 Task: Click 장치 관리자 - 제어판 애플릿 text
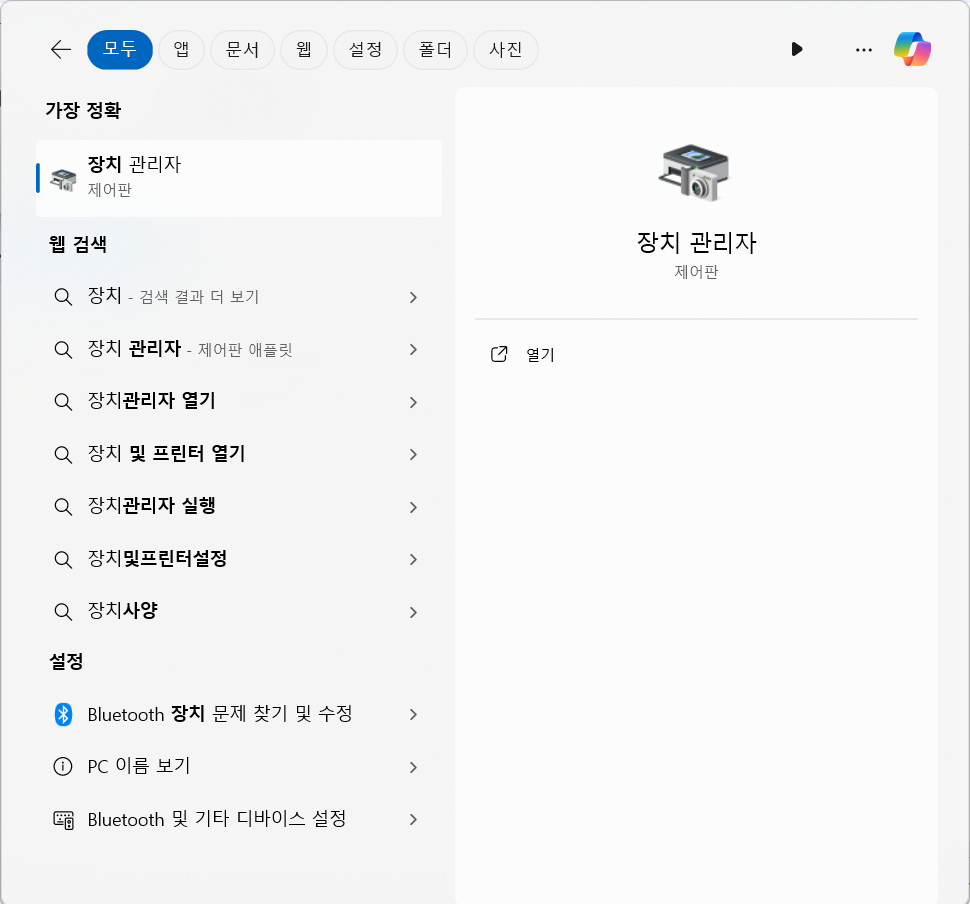(x=190, y=349)
